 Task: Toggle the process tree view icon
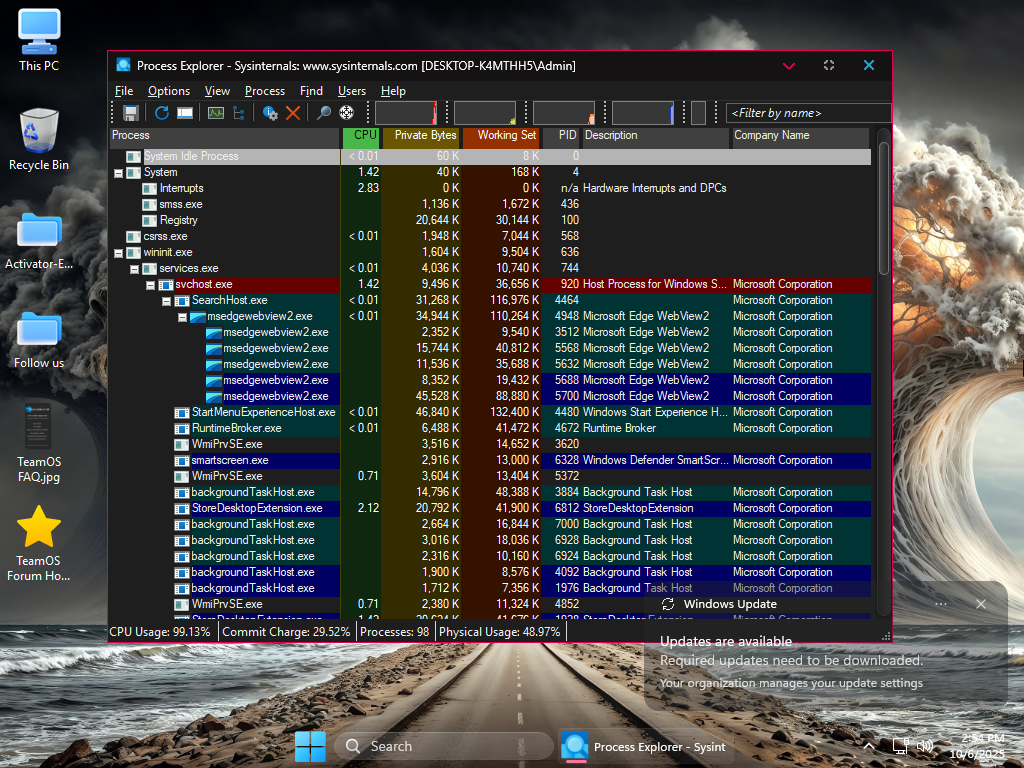[239, 113]
